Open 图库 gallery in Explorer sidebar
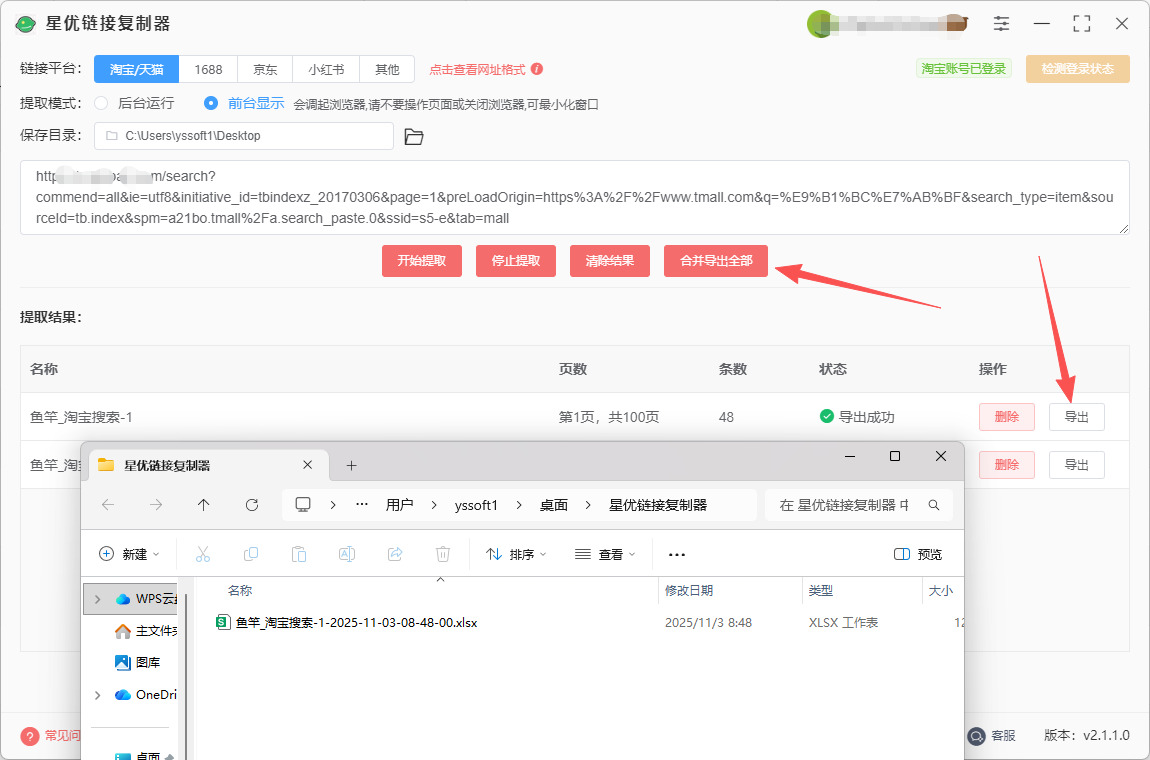 pyautogui.click(x=138, y=662)
